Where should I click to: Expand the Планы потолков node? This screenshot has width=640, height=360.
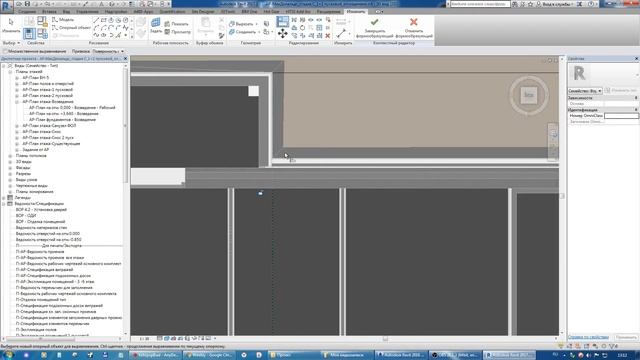coord(10,156)
